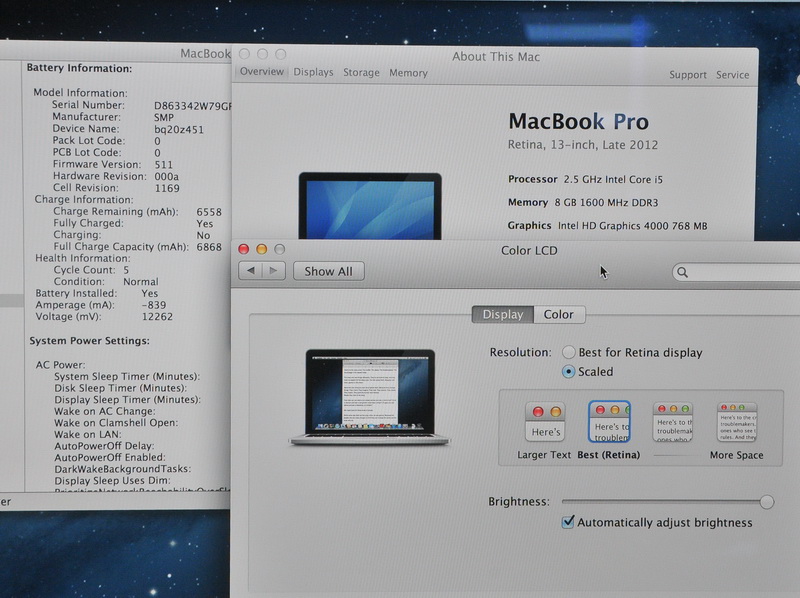Click the Wake on LAN row
The height and width of the screenshot is (598, 800).
click(88, 435)
